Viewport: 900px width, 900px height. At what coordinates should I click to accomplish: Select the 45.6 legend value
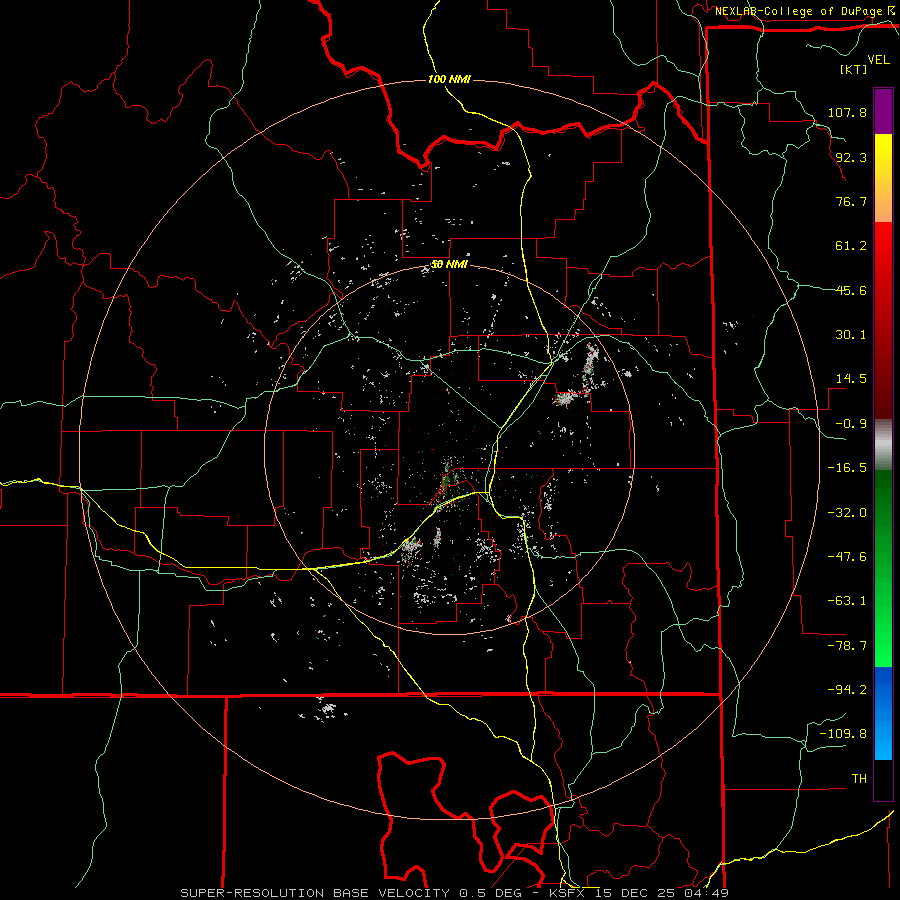(x=851, y=290)
